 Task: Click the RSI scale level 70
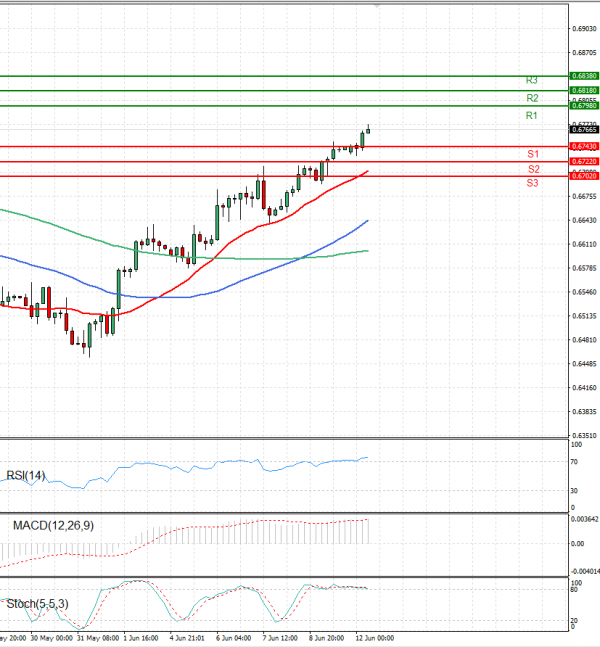coord(574,462)
